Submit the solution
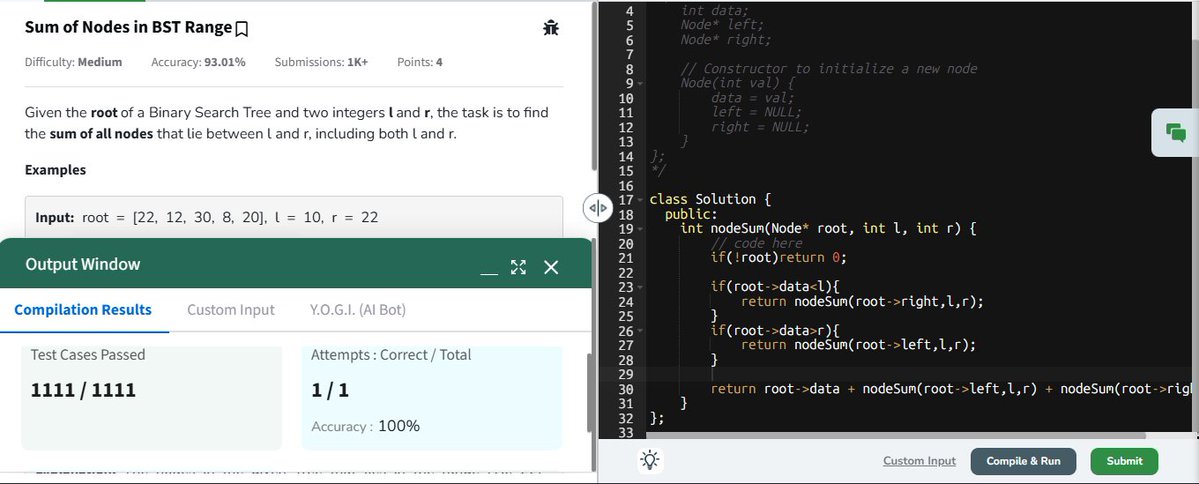The height and width of the screenshot is (484, 1199). pos(1124,461)
